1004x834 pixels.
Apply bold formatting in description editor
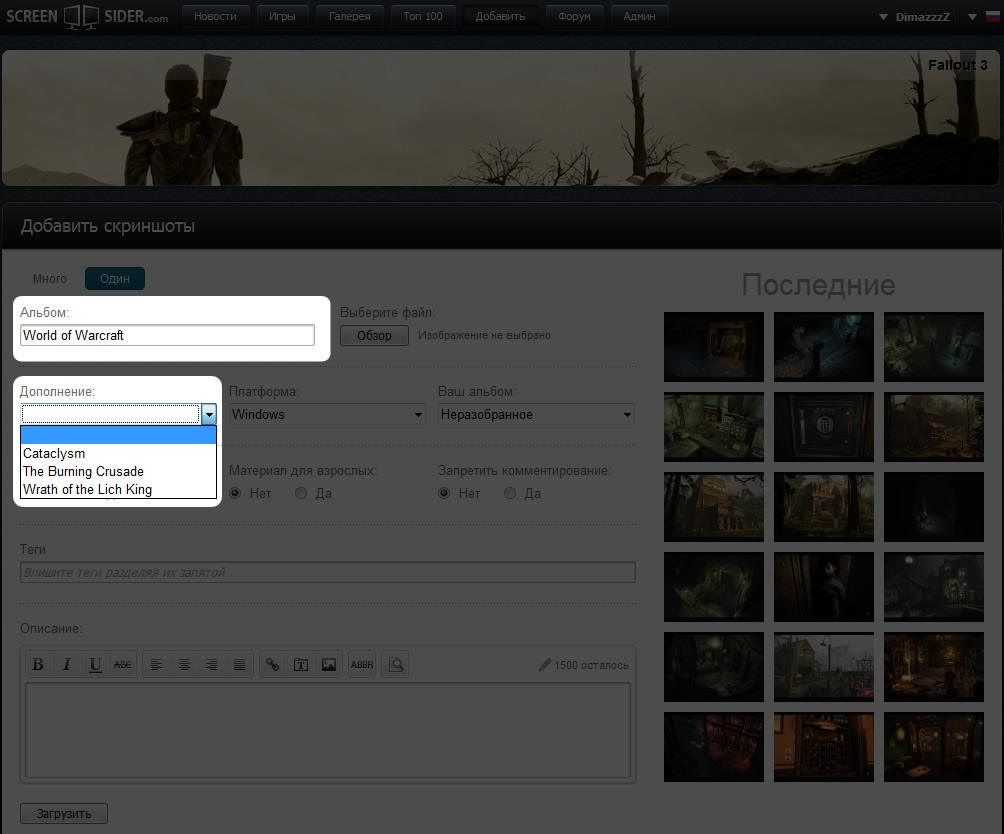coord(38,664)
